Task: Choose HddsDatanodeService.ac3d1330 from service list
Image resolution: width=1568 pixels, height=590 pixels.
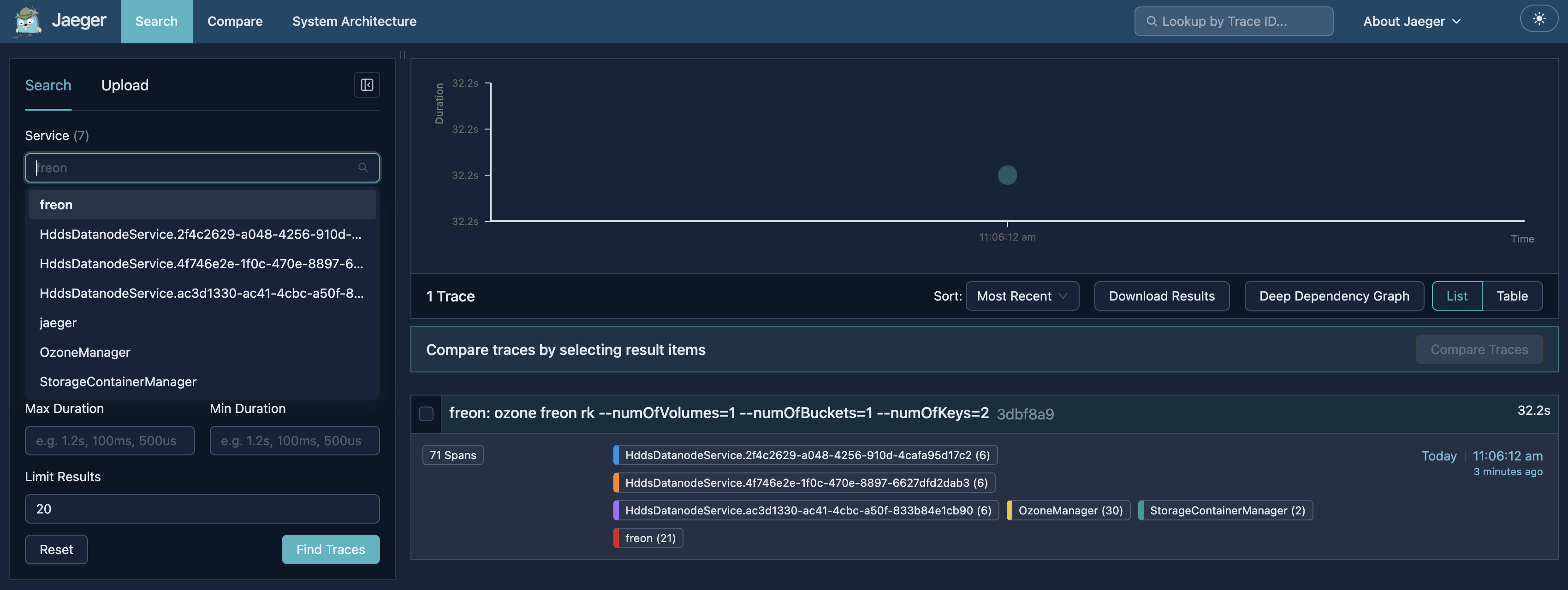Action: point(202,293)
